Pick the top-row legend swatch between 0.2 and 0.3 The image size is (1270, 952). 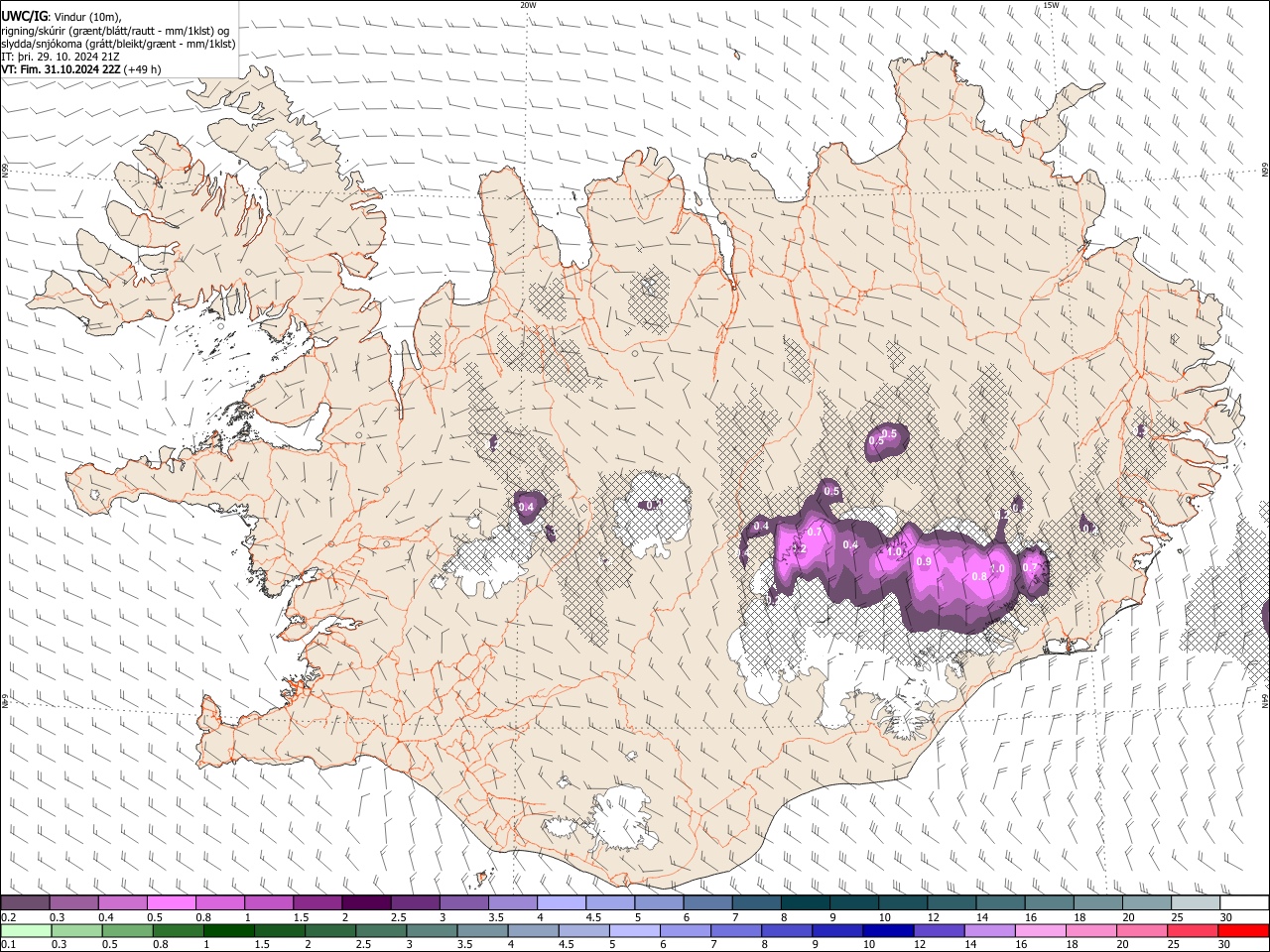25,903
